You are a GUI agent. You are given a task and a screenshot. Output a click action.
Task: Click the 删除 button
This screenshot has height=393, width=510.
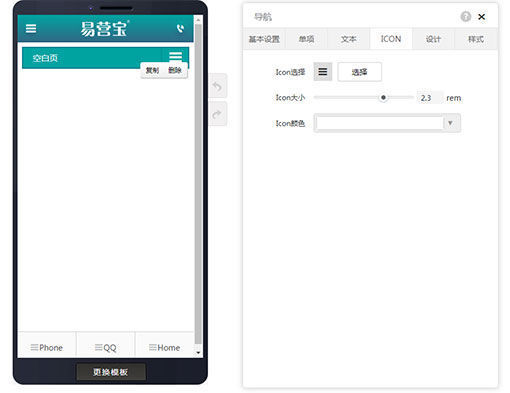(x=175, y=70)
